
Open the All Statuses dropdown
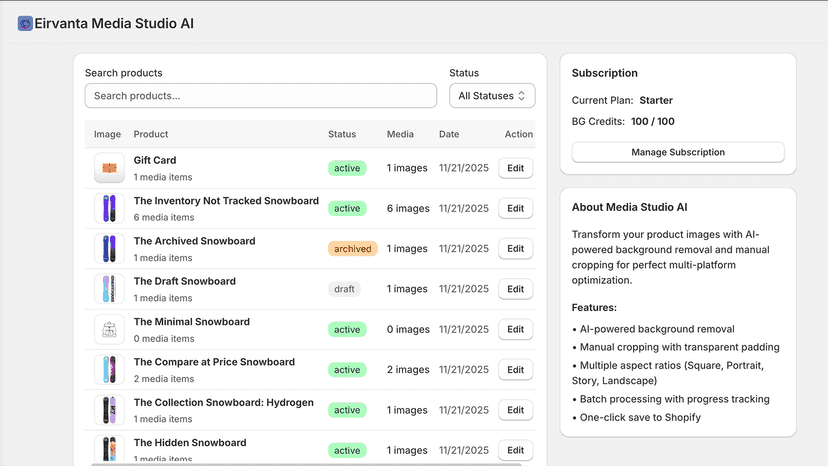[x=492, y=96]
